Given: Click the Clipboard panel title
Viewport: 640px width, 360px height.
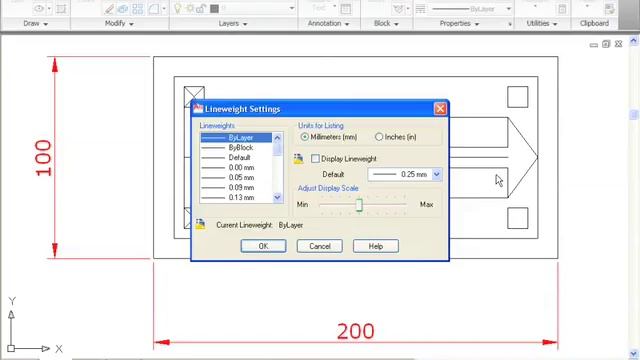Looking at the screenshot, I should [x=594, y=23].
